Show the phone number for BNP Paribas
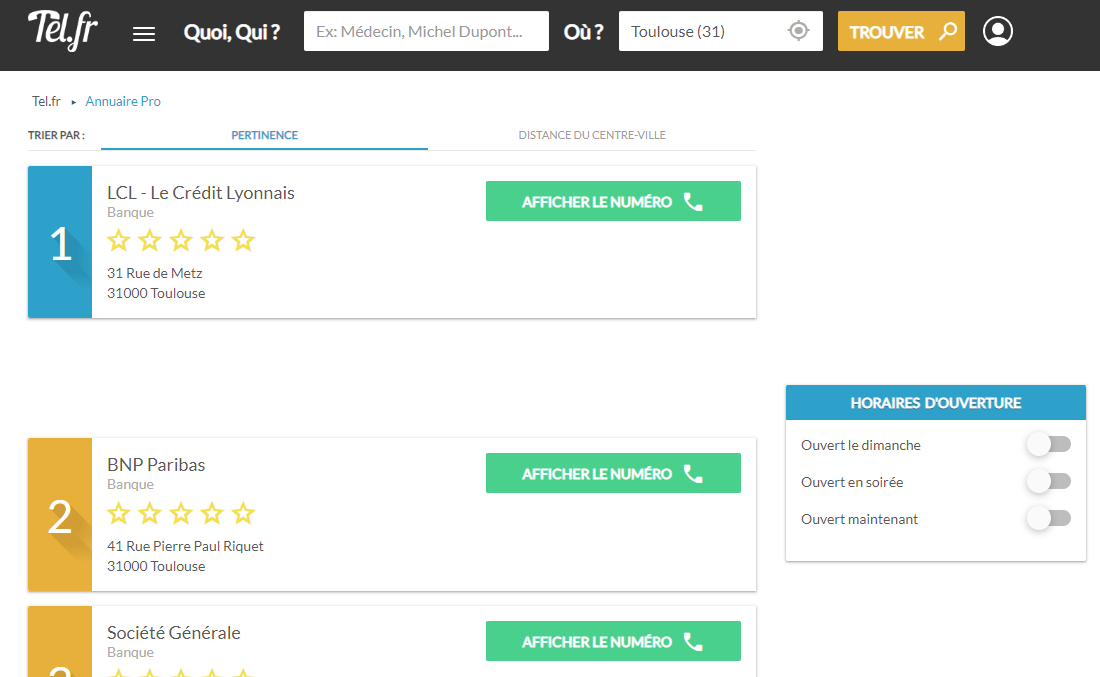1100x677 pixels. pos(613,473)
